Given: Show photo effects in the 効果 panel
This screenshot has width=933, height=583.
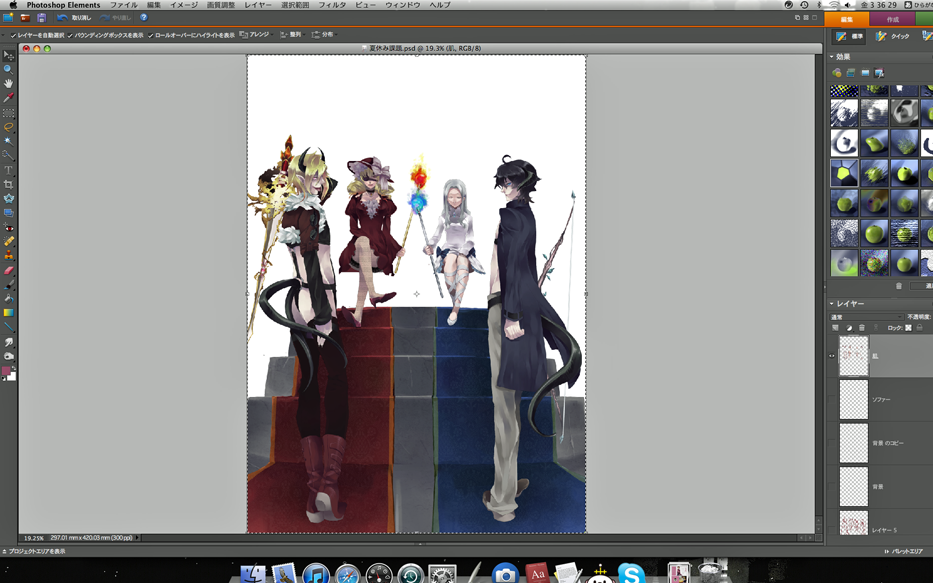Looking at the screenshot, I should [x=865, y=73].
